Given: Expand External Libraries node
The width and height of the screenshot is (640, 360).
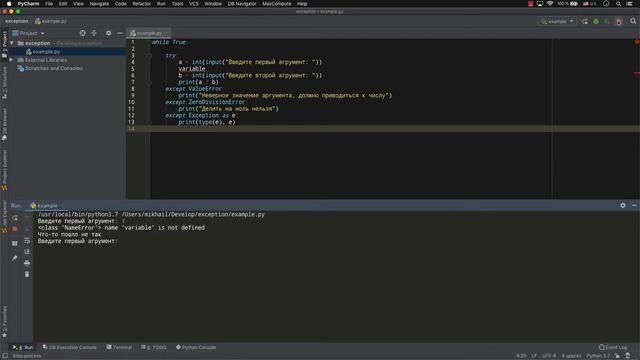Looking at the screenshot, I should (x=12, y=60).
